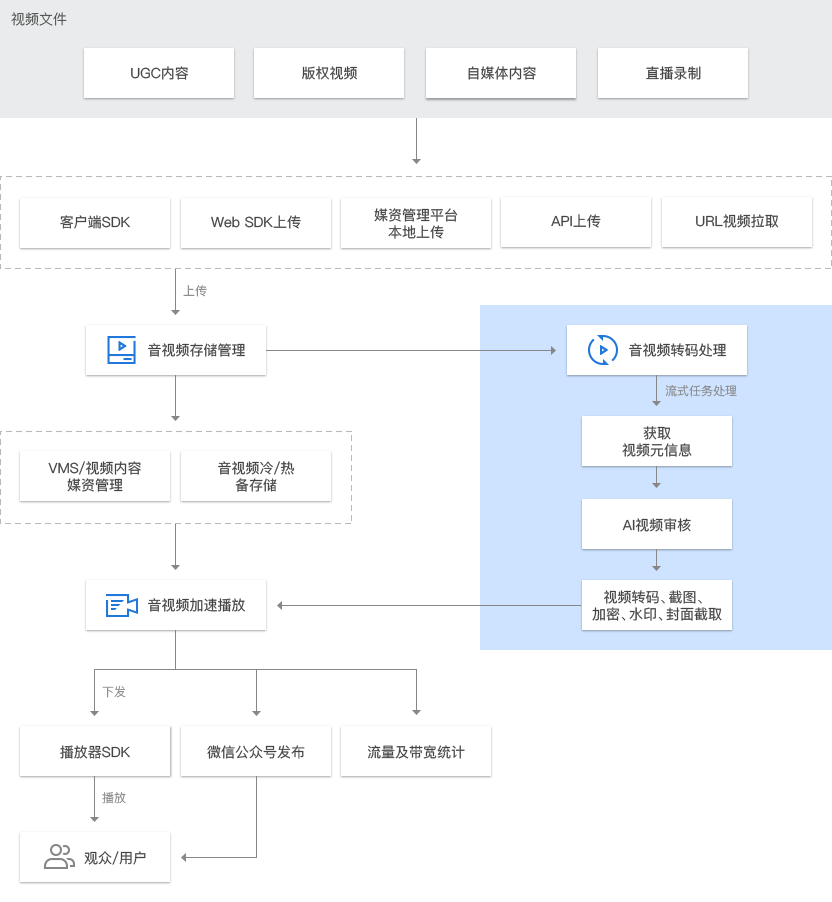Click the 播放 arrow label
The width and height of the screenshot is (832, 902).
(114, 797)
